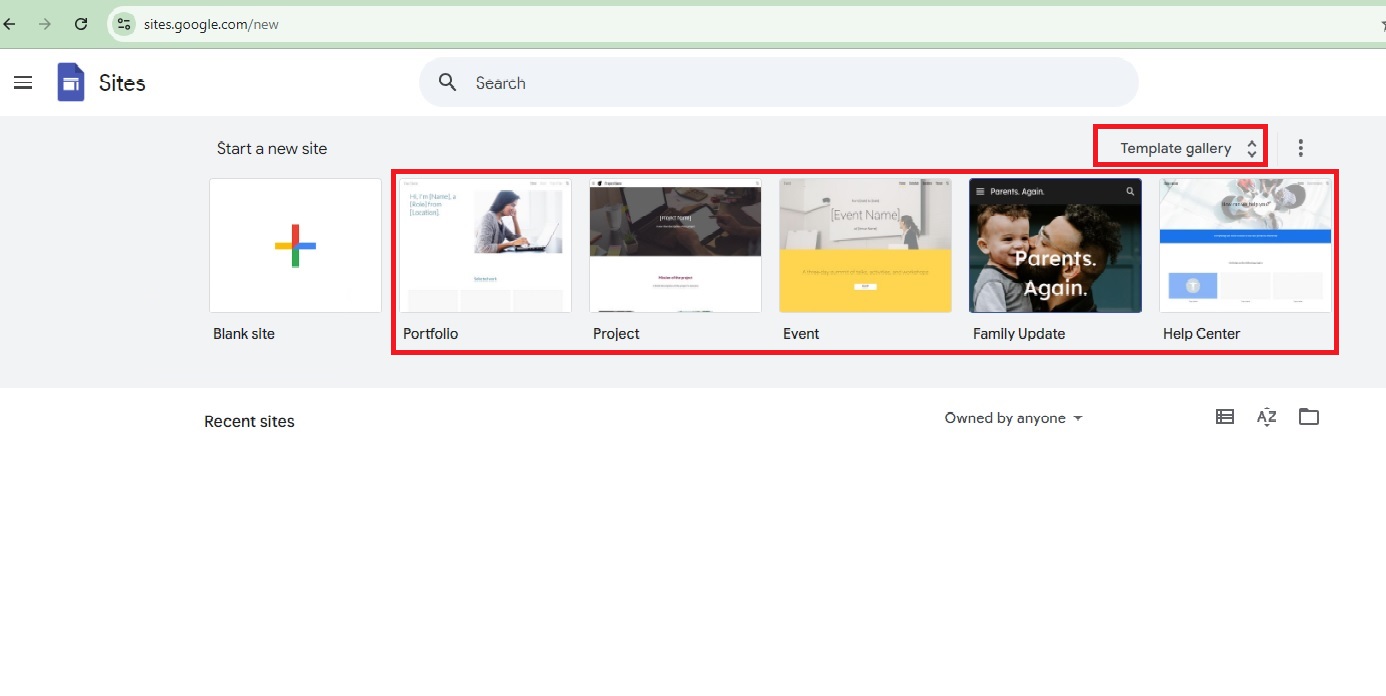Click the search magnifier icon

(x=447, y=83)
